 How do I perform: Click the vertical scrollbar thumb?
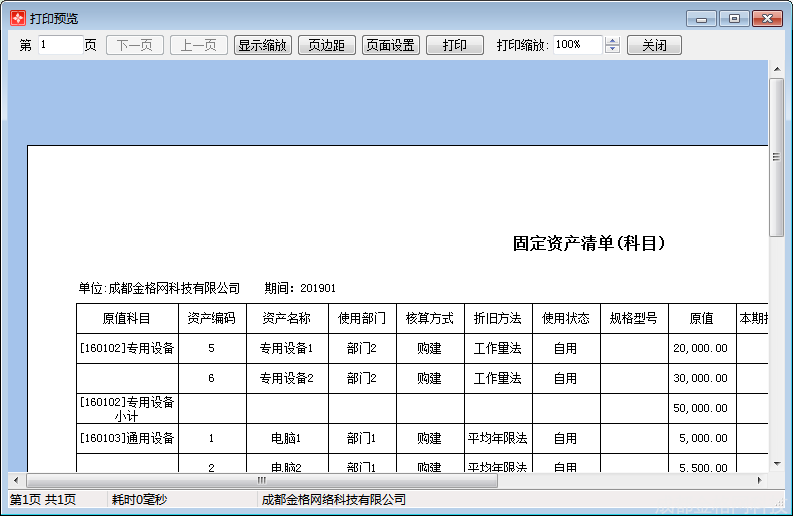(776, 157)
